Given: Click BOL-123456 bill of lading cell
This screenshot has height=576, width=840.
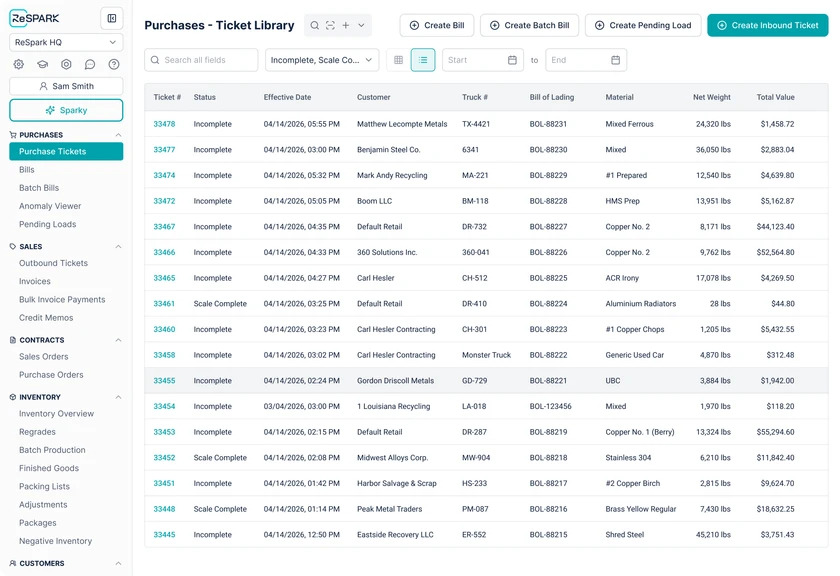Looking at the screenshot, I should (x=550, y=406).
